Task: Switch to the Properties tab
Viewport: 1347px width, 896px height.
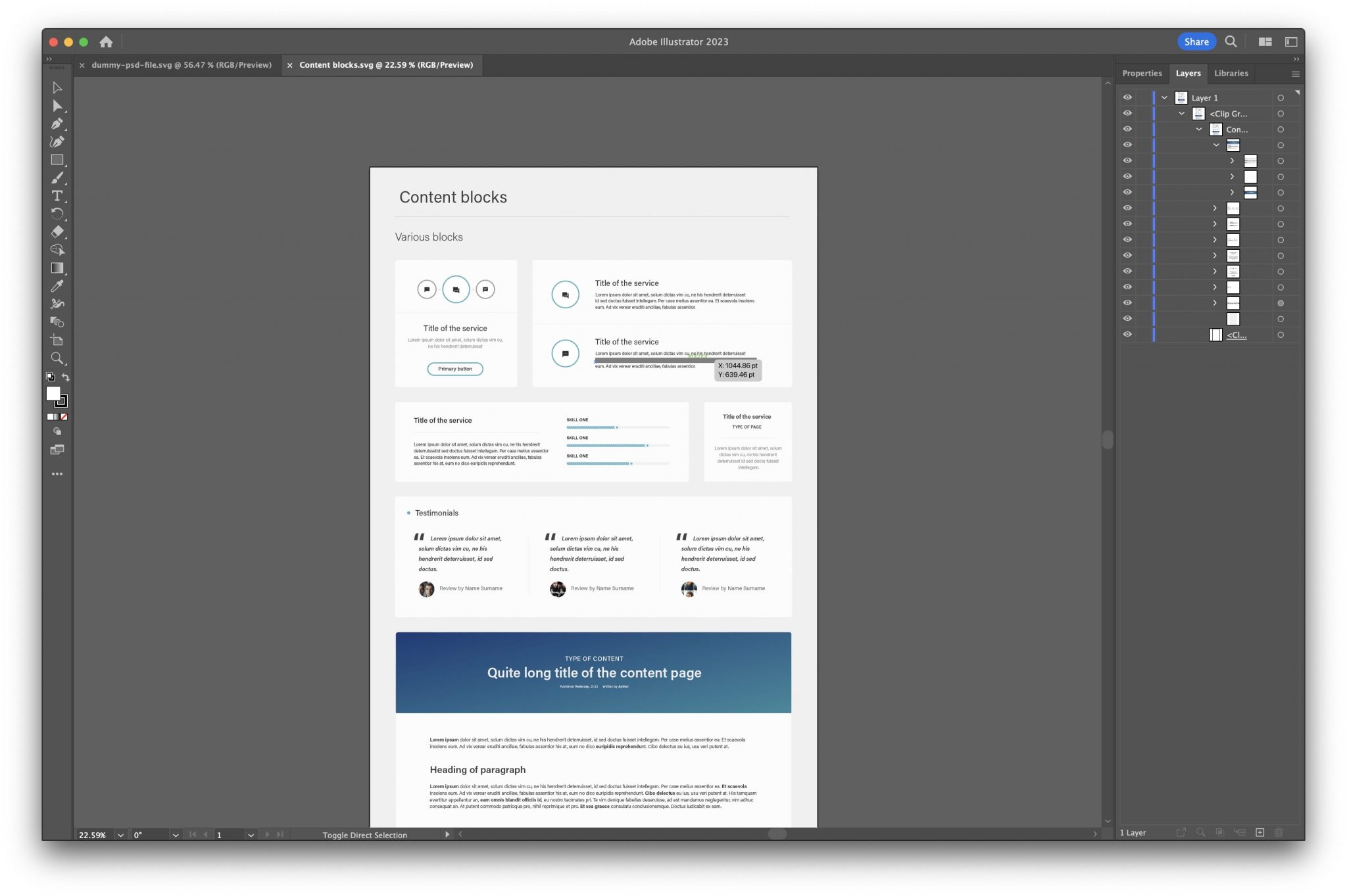Action: click(x=1142, y=73)
